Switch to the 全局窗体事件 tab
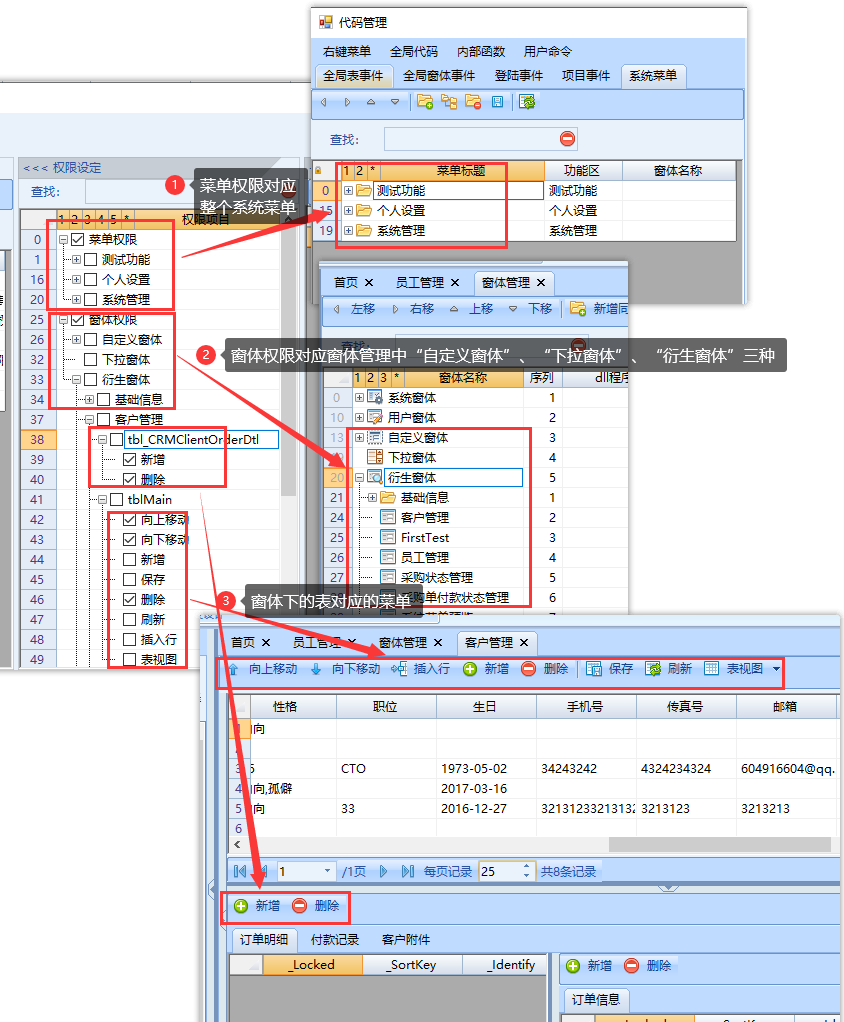 click(439, 76)
